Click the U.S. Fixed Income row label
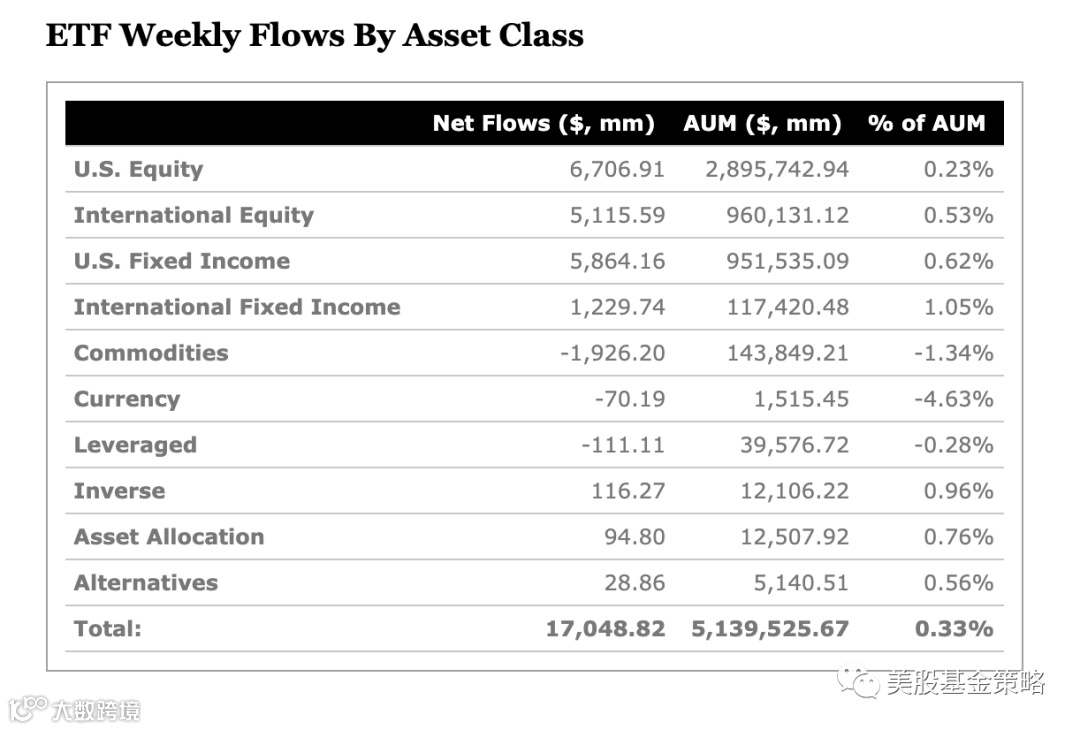 pos(182,261)
